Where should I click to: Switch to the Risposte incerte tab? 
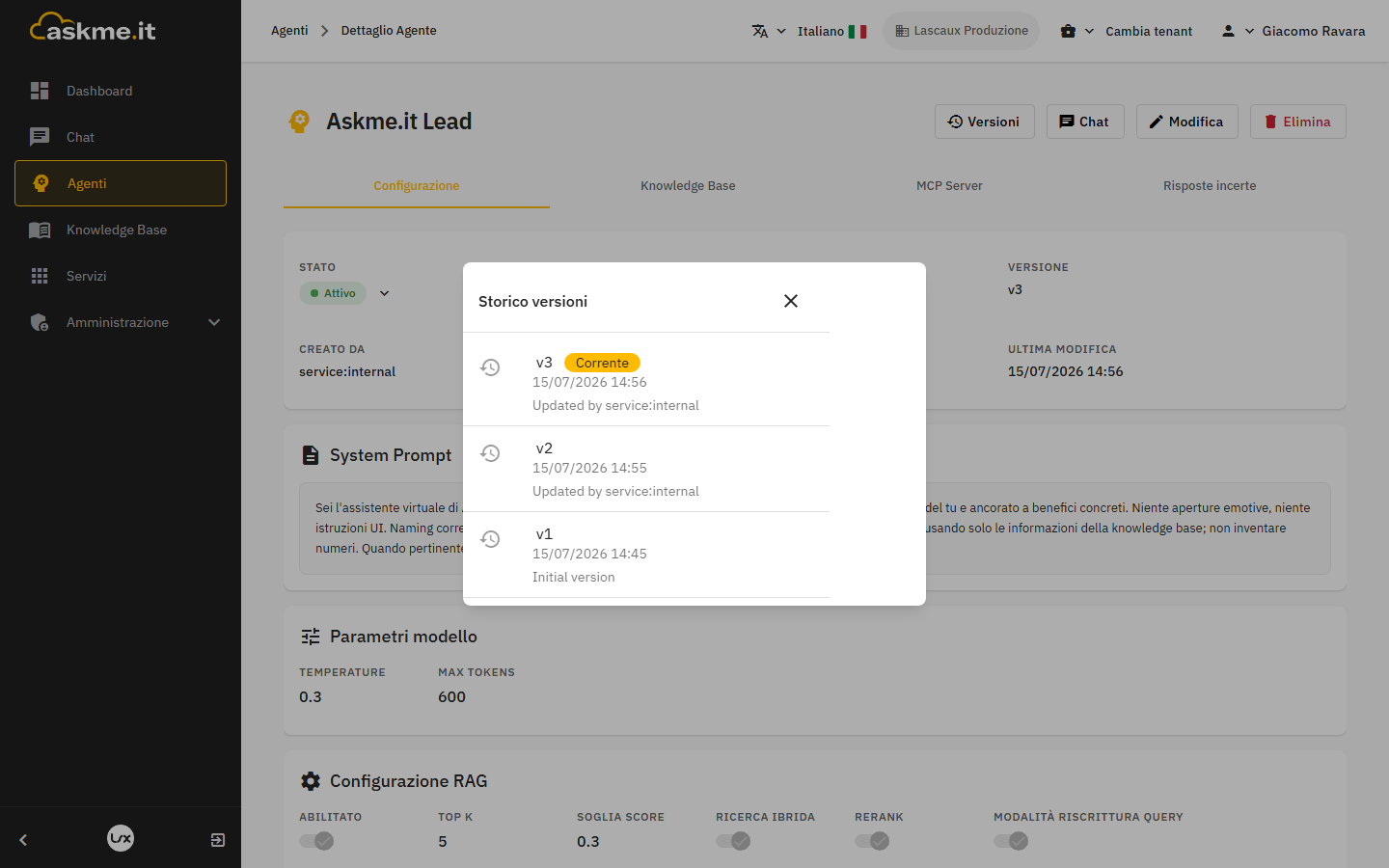pyautogui.click(x=1210, y=186)
